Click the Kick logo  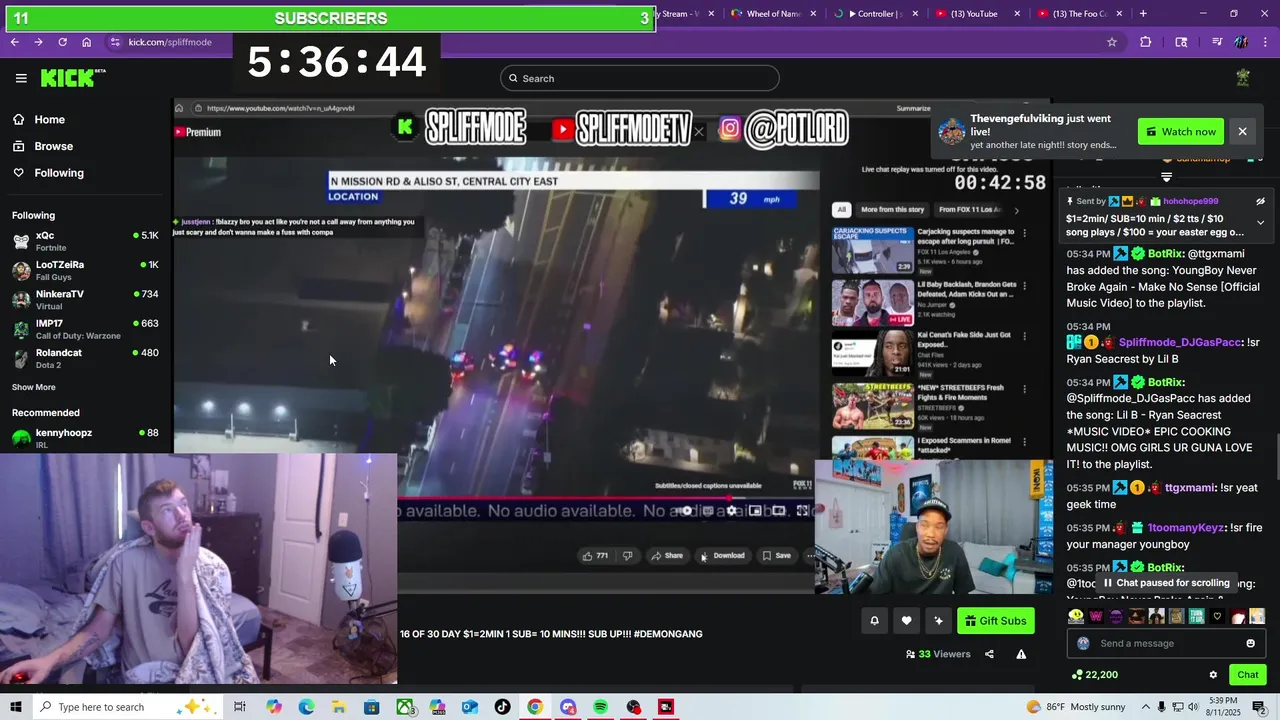(x=72, y=78)
